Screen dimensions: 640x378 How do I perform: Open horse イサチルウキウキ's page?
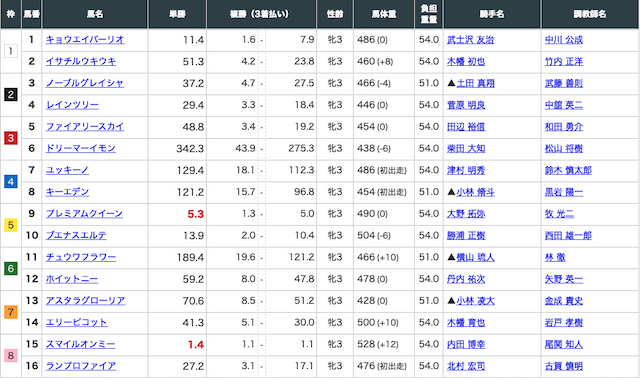(x=81, y=61)
